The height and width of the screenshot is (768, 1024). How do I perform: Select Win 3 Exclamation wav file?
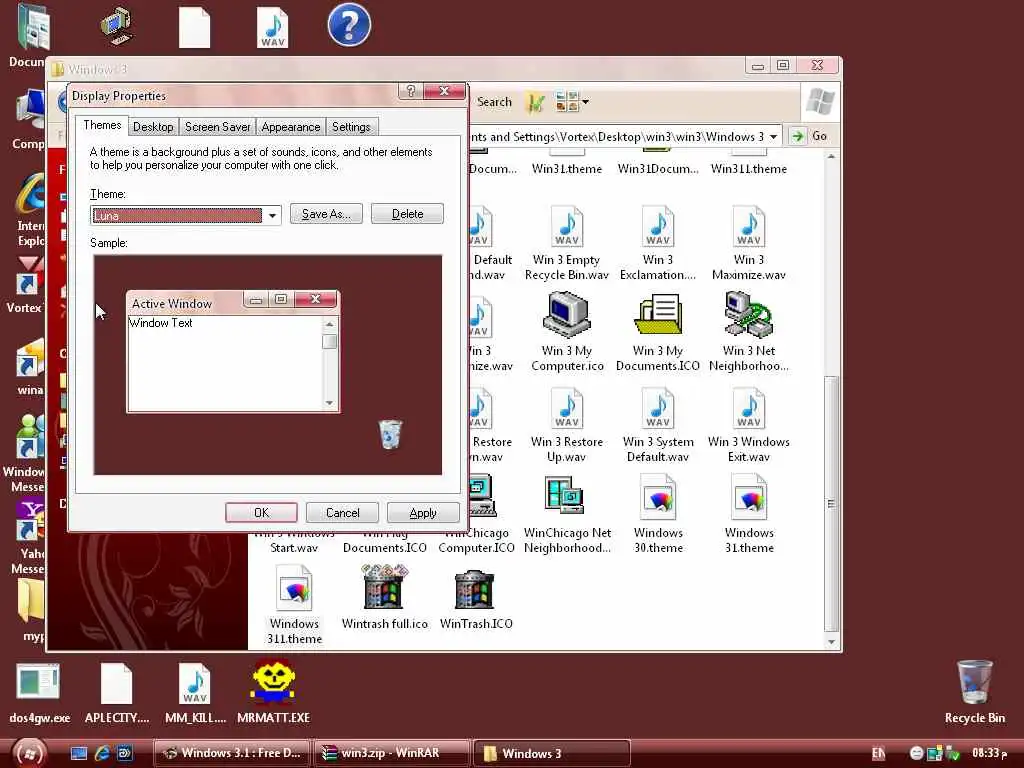pyautogui.click(x=658, y=243)
